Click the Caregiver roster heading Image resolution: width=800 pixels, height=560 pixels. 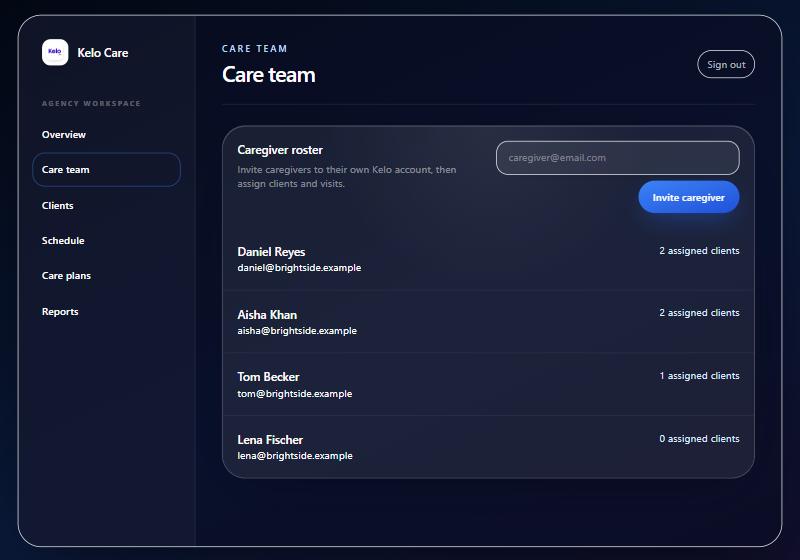pos(280,150)
